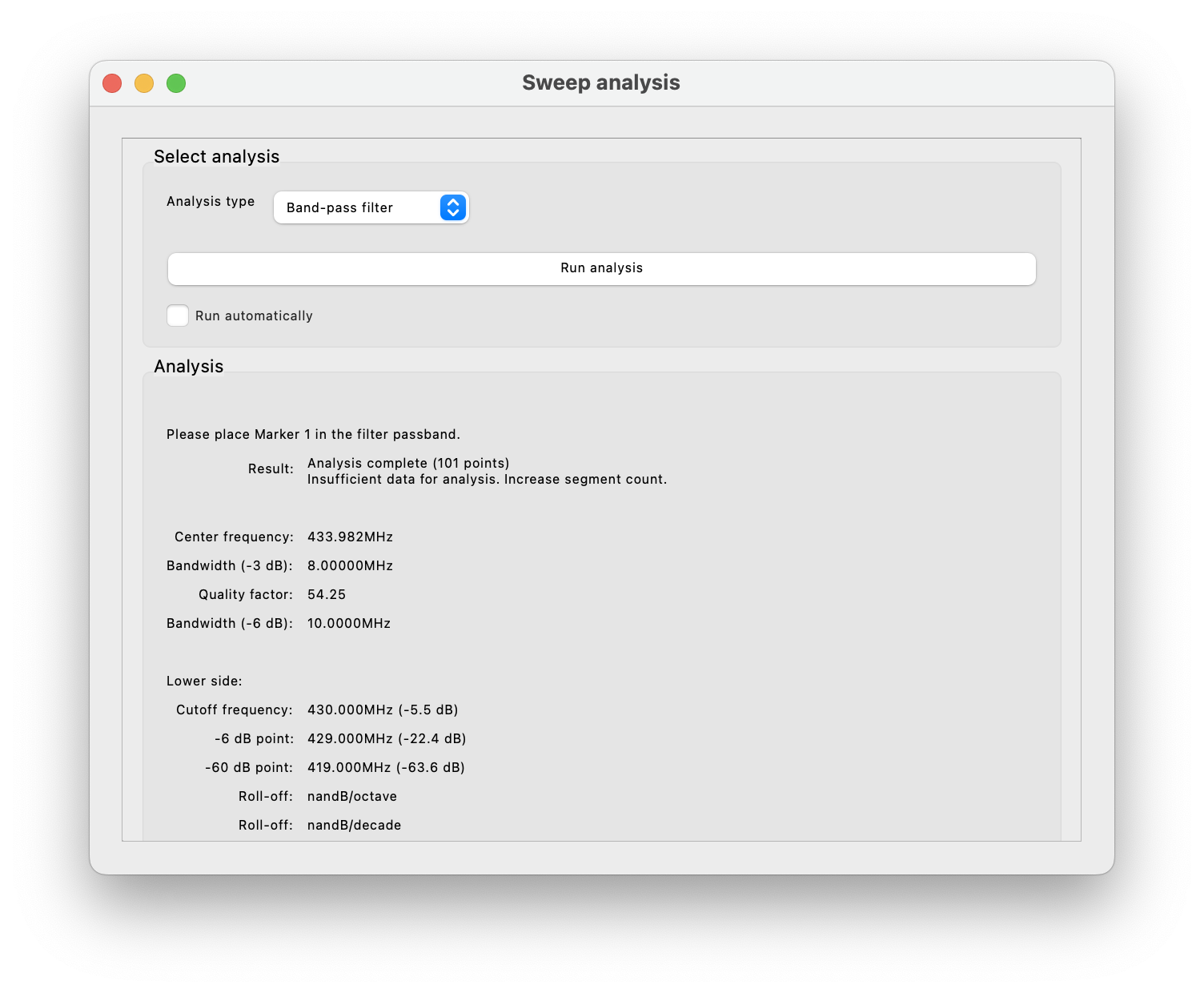Select the Bandwidth (-3 dB) value
The image size is (1204, 993).
[x=350, y=565]
